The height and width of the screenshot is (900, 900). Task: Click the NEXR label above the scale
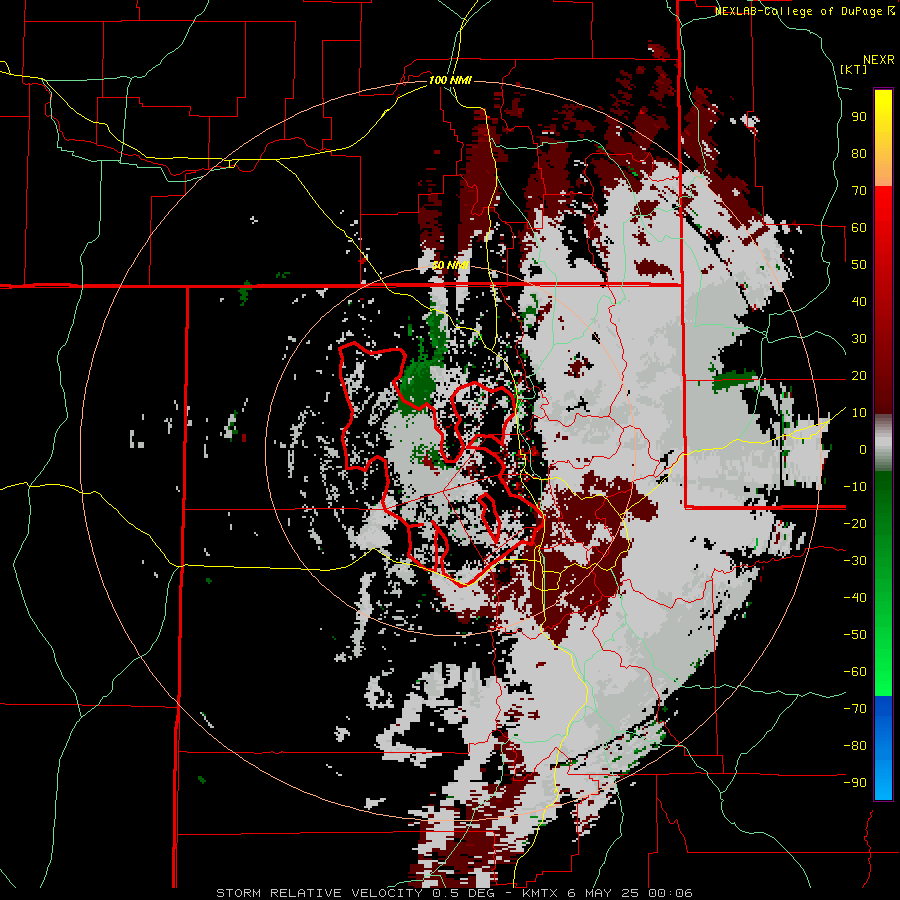[879, 60]
